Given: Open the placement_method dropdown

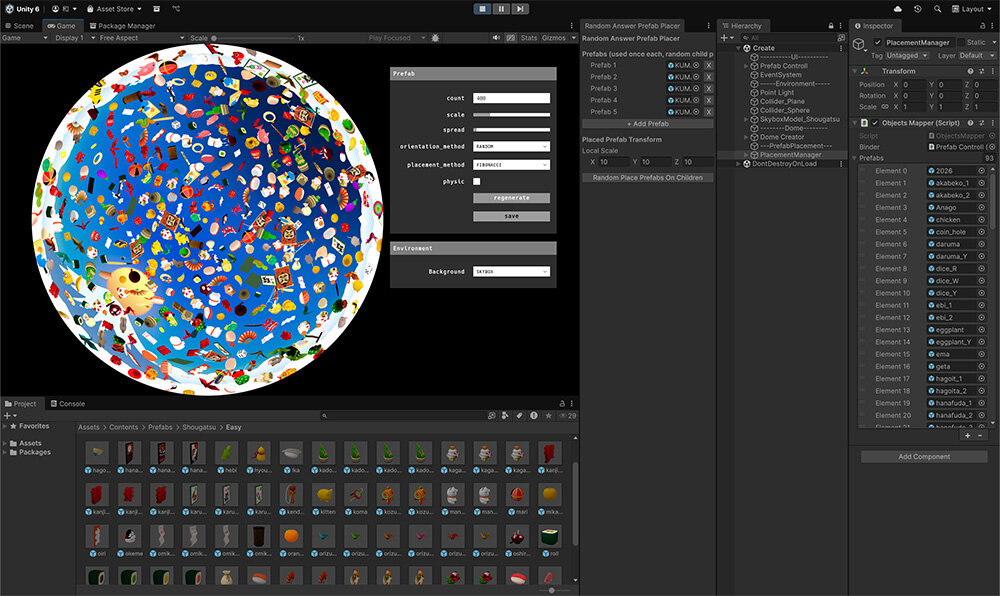Looking at the screenshot, I should click(511, 164).
